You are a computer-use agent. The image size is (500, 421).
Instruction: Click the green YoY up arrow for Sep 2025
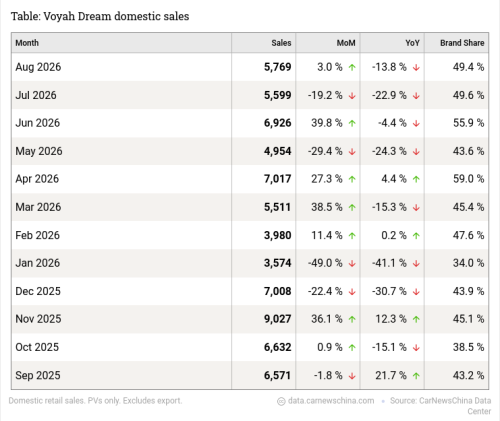(x=416, y=376)
